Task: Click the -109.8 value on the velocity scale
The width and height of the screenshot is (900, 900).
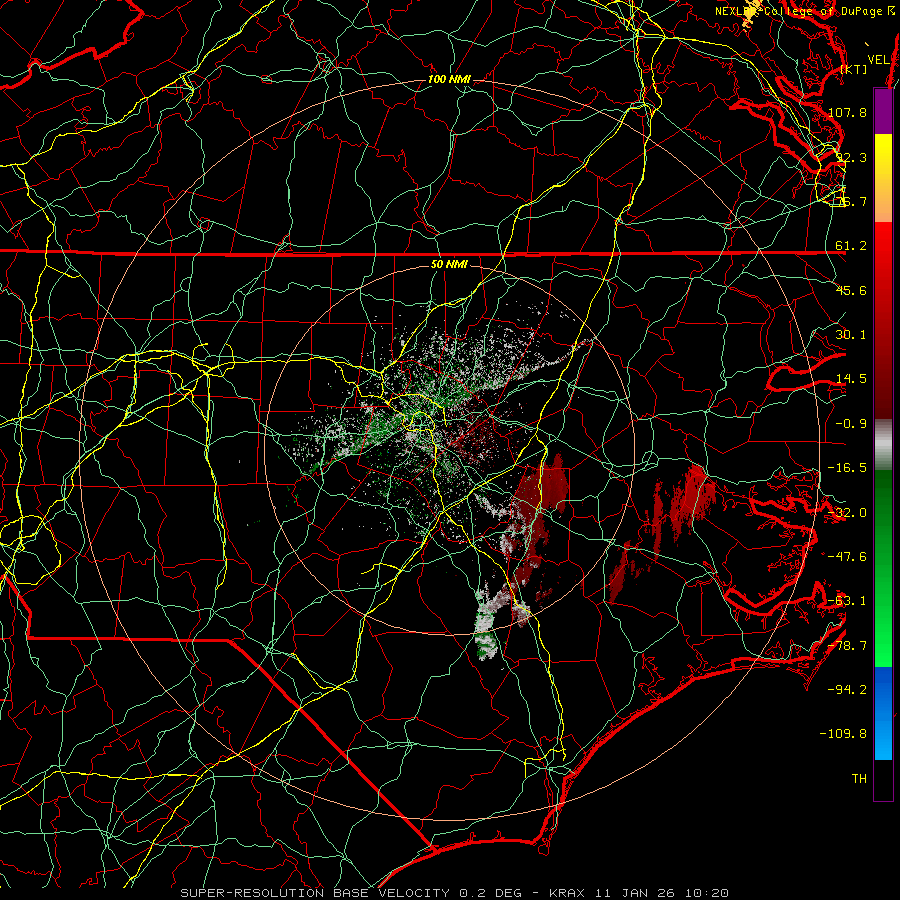Action: [844, 734]
